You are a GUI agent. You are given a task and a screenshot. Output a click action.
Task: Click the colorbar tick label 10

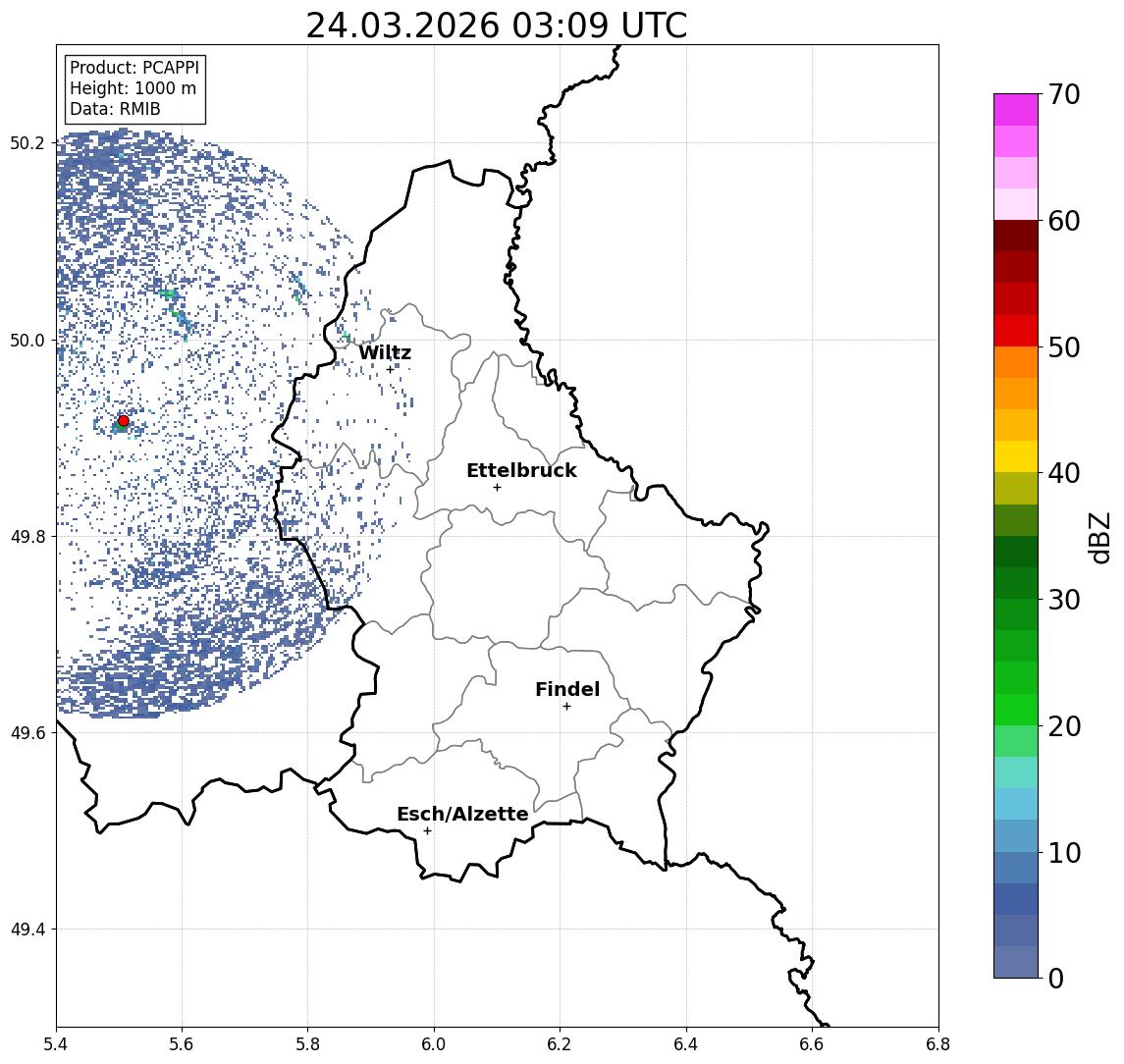click(x=1064, y=853)
